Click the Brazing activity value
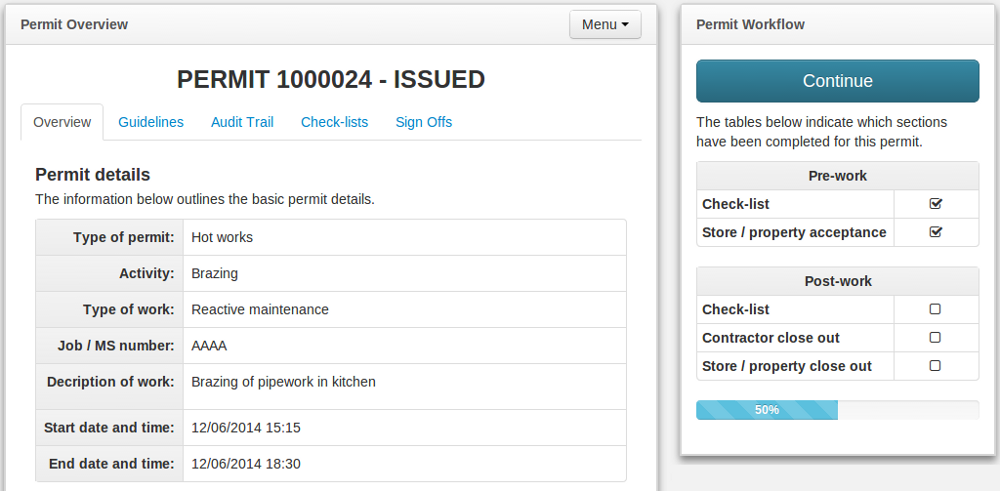Viewport: 1000px width, 491px height. point(214,274)
